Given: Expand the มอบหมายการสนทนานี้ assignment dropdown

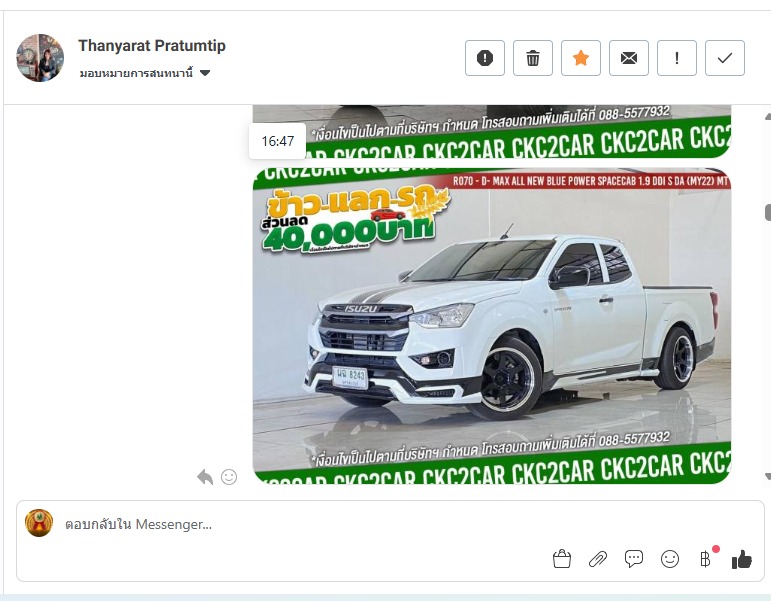Looking at the screenshot, I should point(145,73).
